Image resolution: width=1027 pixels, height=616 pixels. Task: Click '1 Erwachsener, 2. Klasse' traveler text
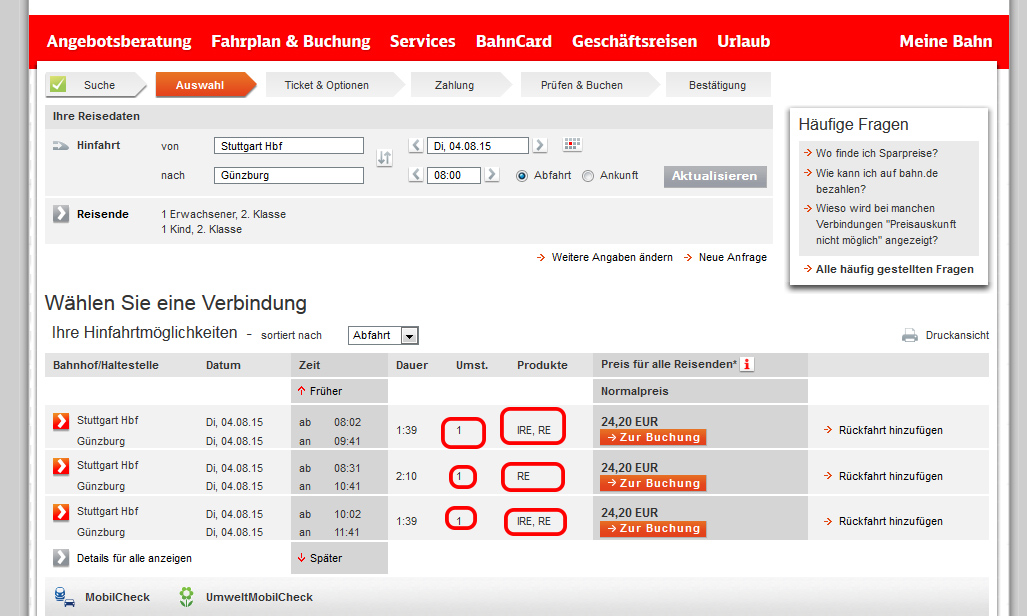point(223,214)
